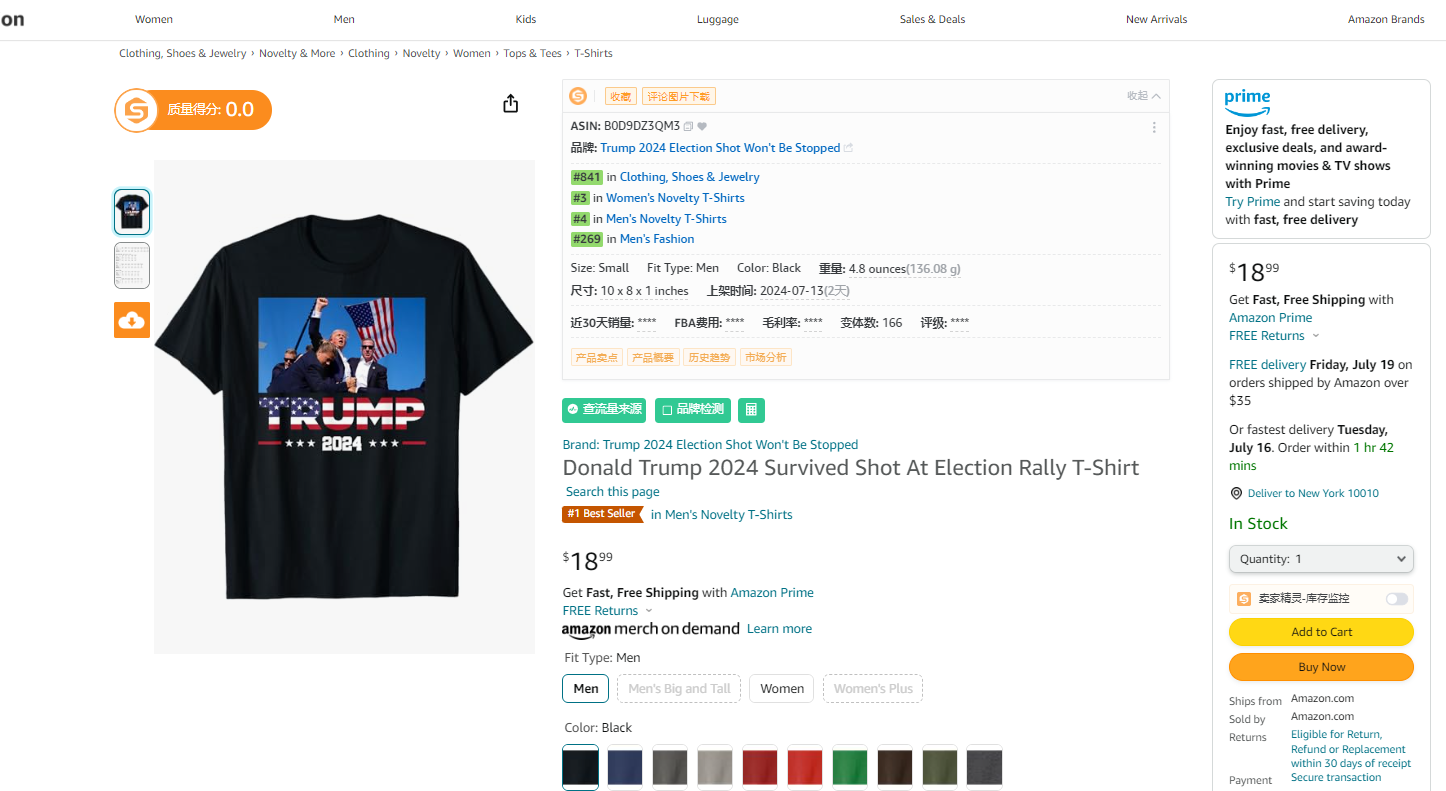Choose the green color swatch
Viewport: 1446px width, 791px height.
tap(850, 767)
